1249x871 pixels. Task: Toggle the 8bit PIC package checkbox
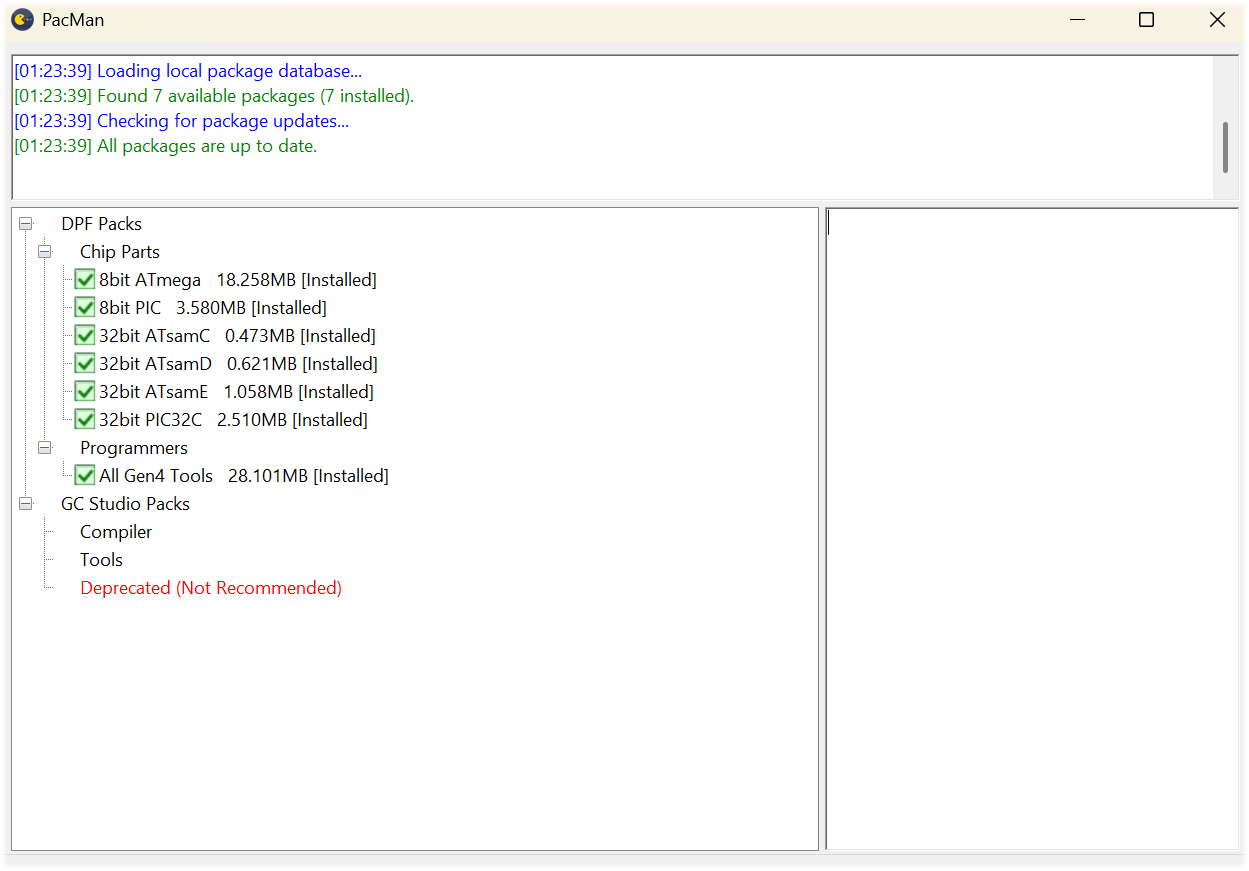click(85, 308)
